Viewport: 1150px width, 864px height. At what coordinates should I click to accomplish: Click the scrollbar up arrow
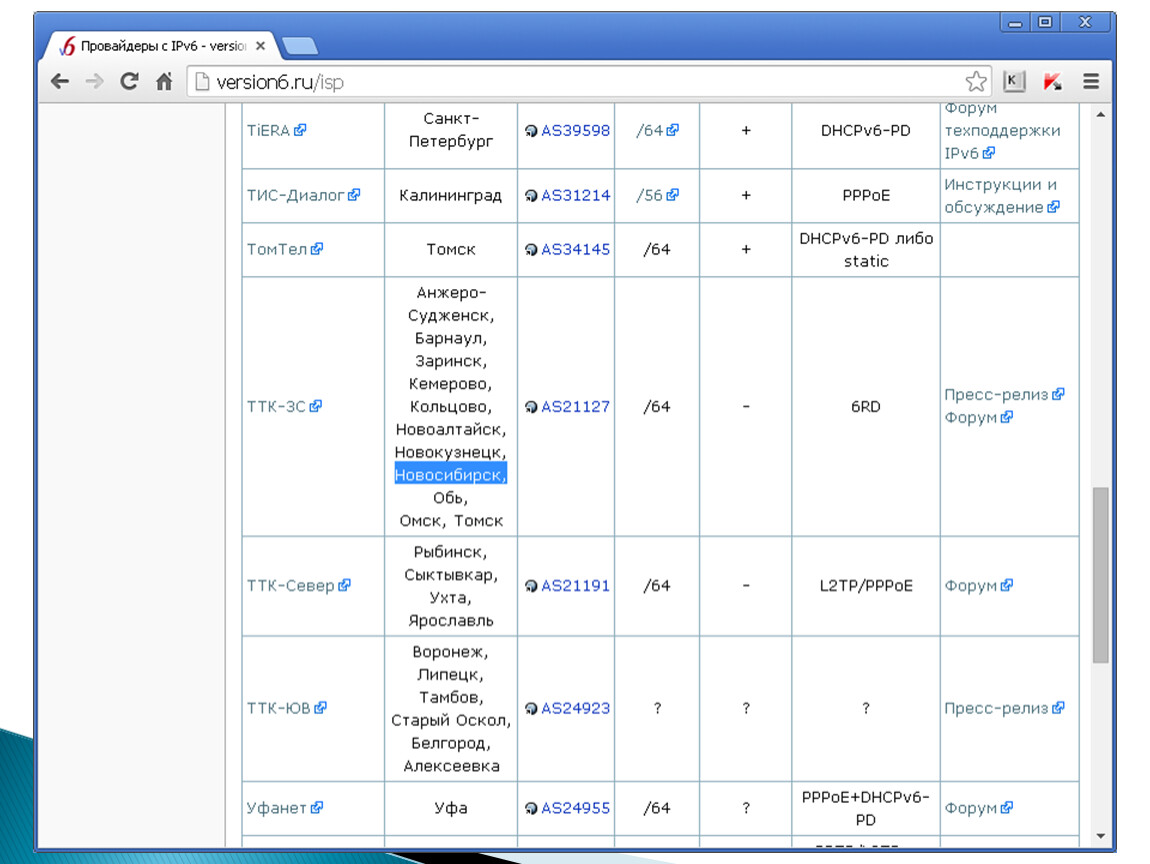[1100, 115]
